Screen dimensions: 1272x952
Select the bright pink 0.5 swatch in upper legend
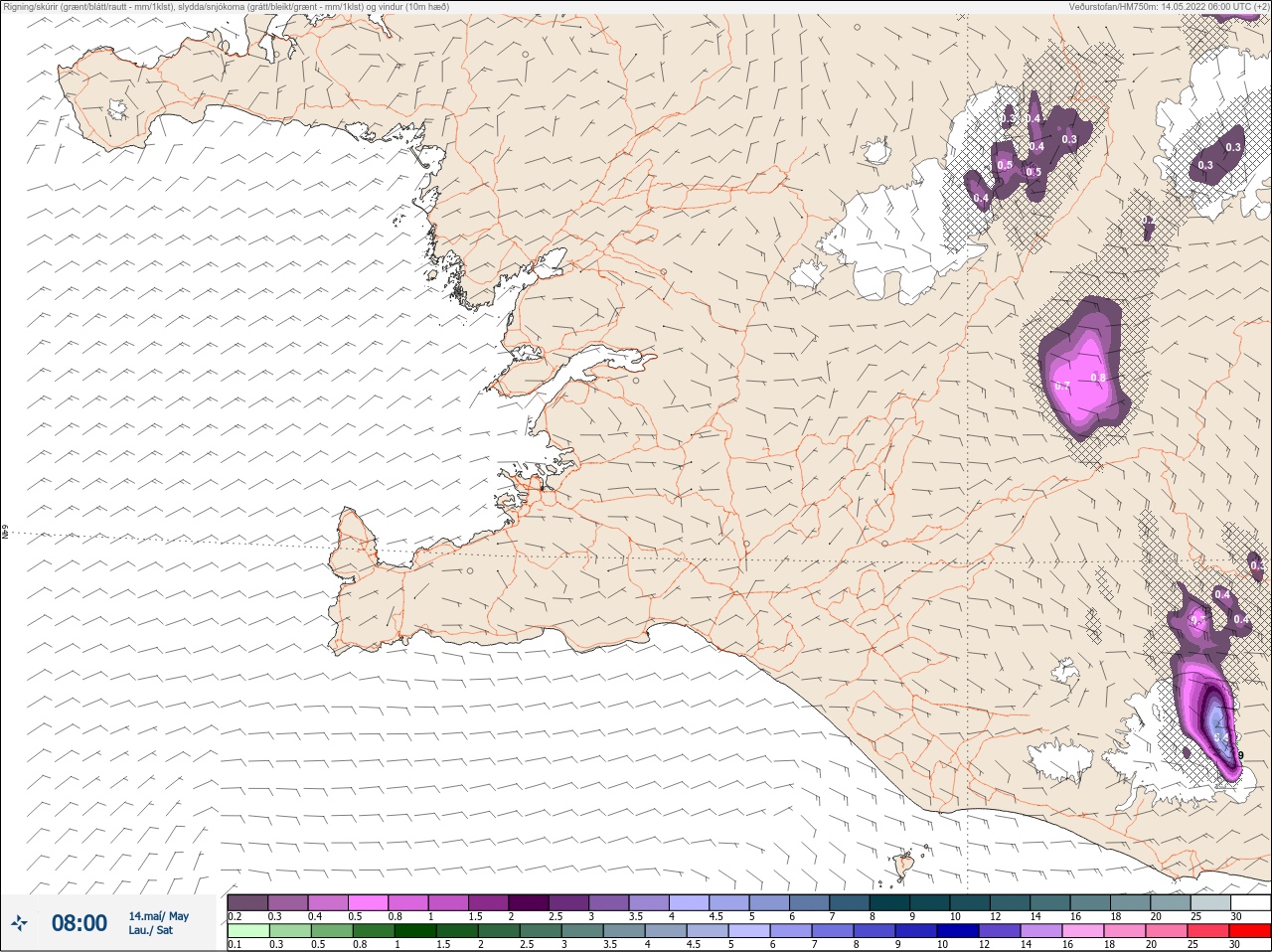[369, 902]
